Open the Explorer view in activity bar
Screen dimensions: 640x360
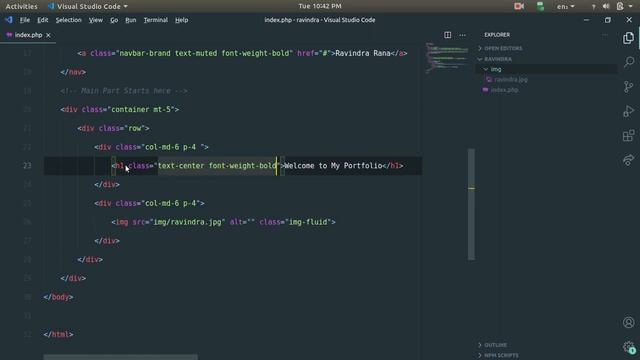[x=629, y=38]
